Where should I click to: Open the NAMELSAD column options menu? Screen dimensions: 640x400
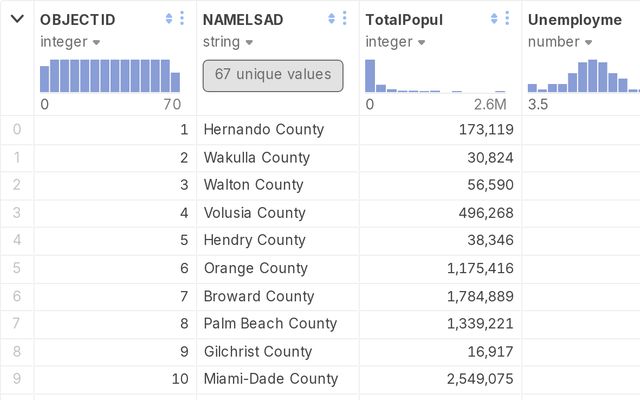(345, 19)
